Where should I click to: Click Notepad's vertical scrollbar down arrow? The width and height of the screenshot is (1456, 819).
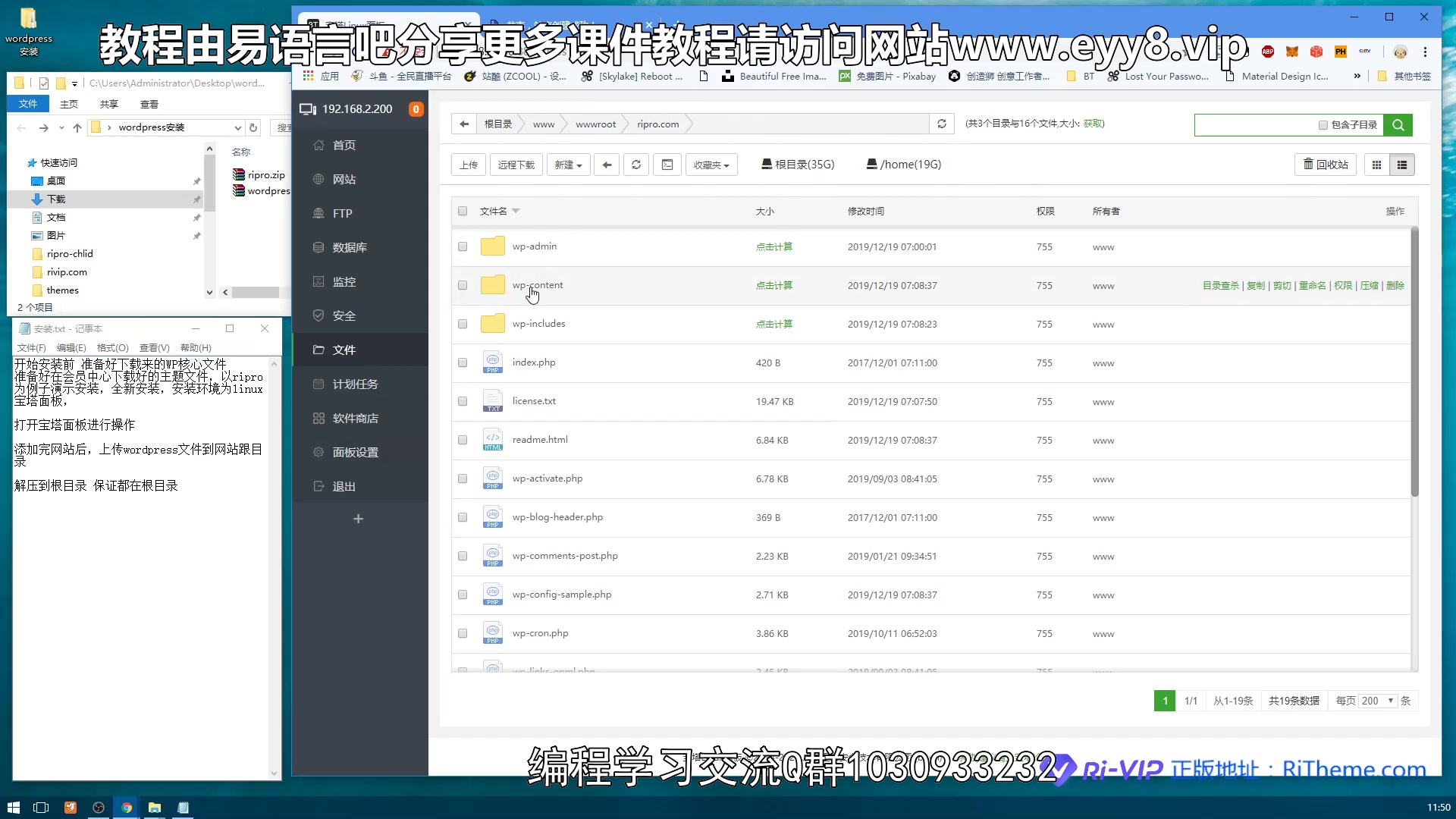pos(275,773)
